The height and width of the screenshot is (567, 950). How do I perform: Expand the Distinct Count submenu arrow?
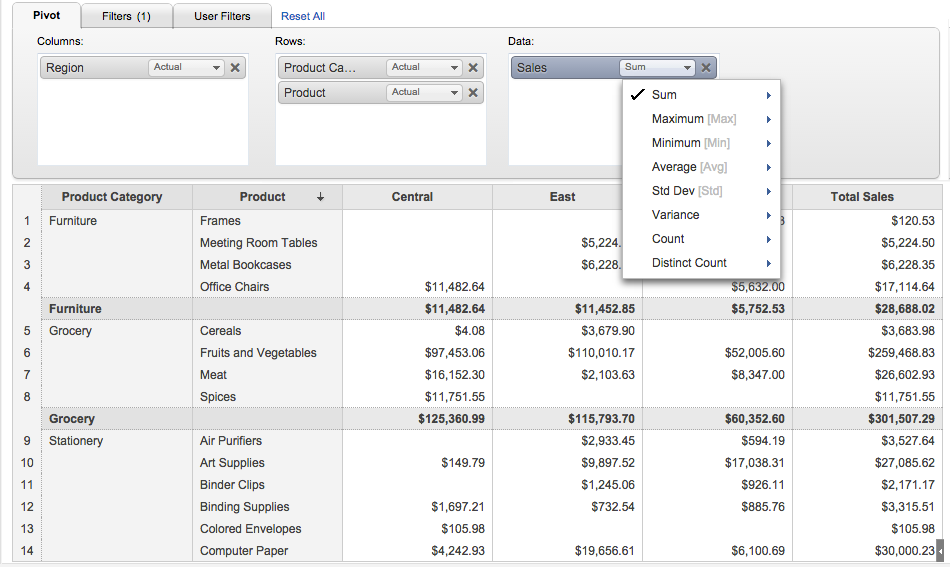(768, 263)
